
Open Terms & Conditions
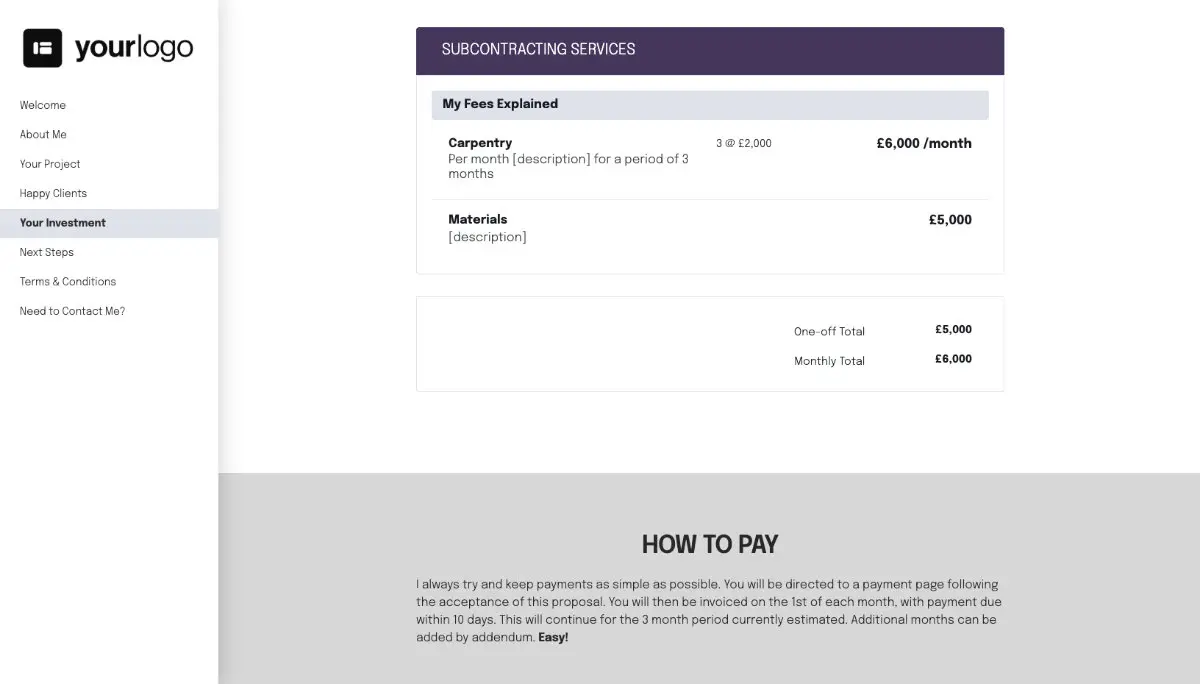click(x=67, y=281)
